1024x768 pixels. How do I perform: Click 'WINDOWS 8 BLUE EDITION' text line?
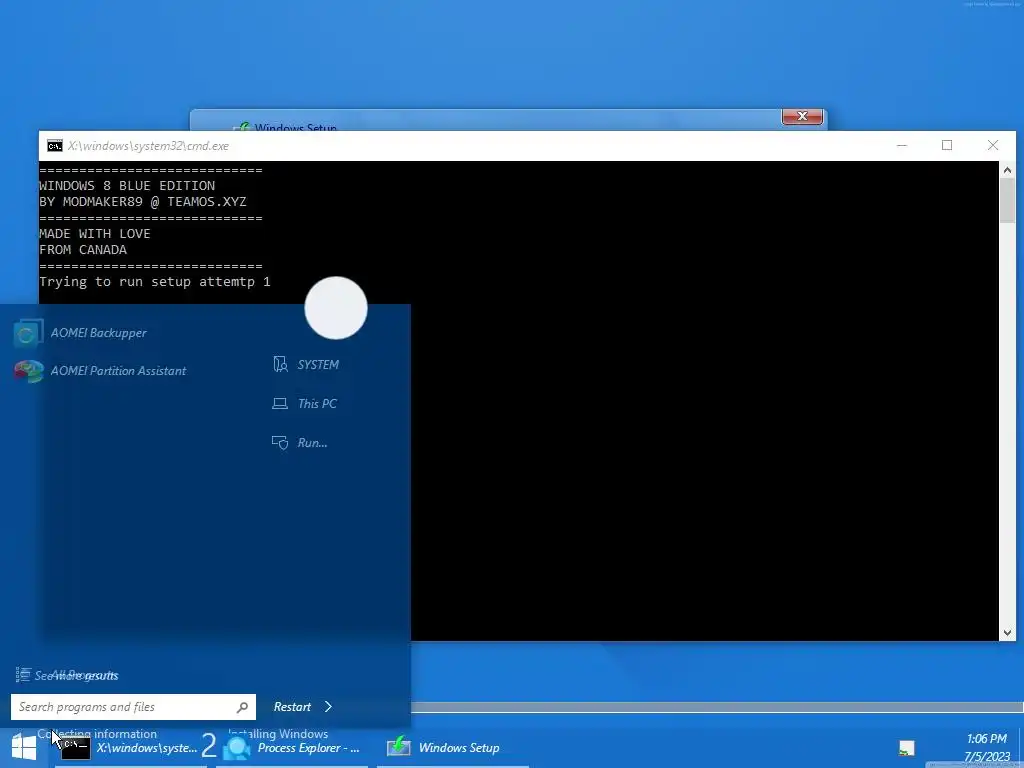[127, 185]
